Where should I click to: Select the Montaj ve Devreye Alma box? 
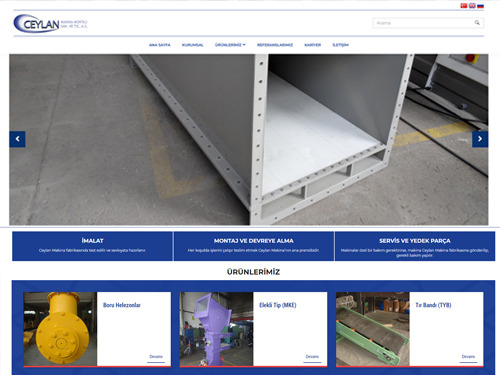[254, 246]
